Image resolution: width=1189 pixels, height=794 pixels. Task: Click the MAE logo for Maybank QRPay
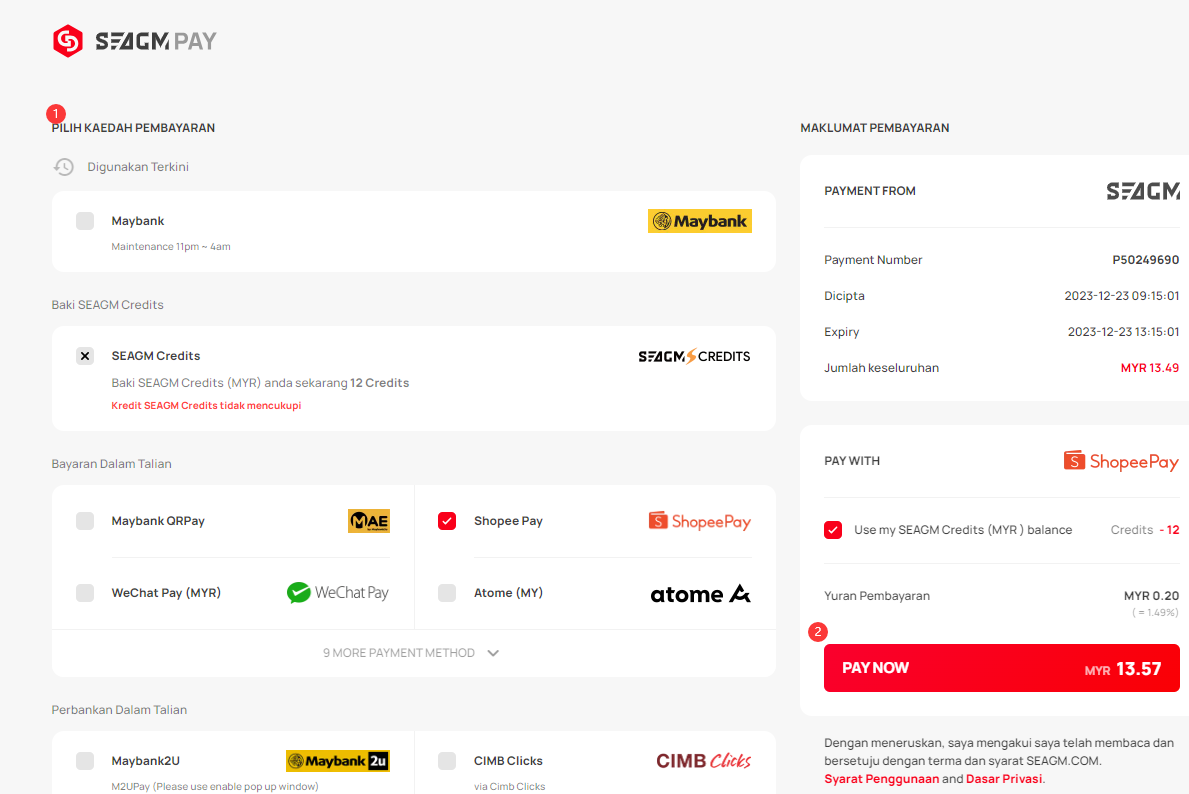click(x=369, y=521)
